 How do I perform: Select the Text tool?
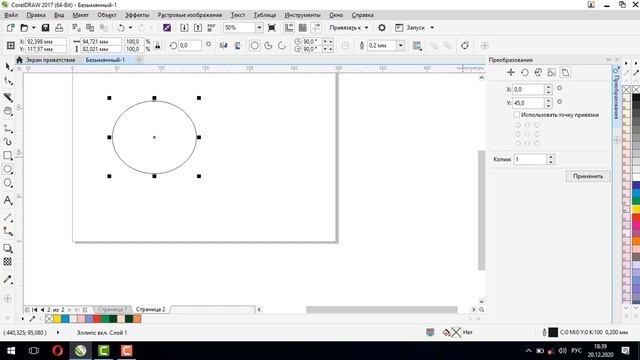click(x=8, y=200)
